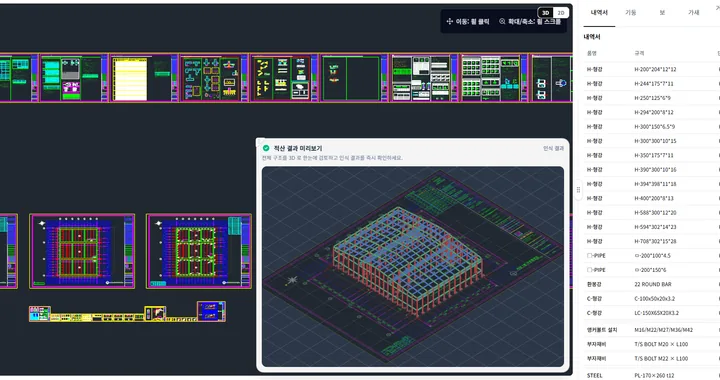Open the nearly empty two-pane drawing sheet
This screenshot has width=720, height=380.
point(354,78)
